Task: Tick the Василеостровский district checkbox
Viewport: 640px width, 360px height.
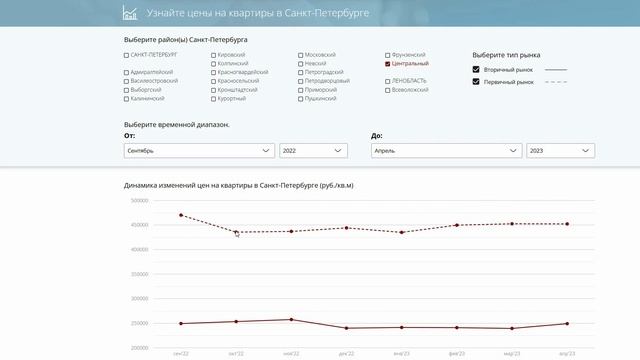Action: (x=126, y=81)
